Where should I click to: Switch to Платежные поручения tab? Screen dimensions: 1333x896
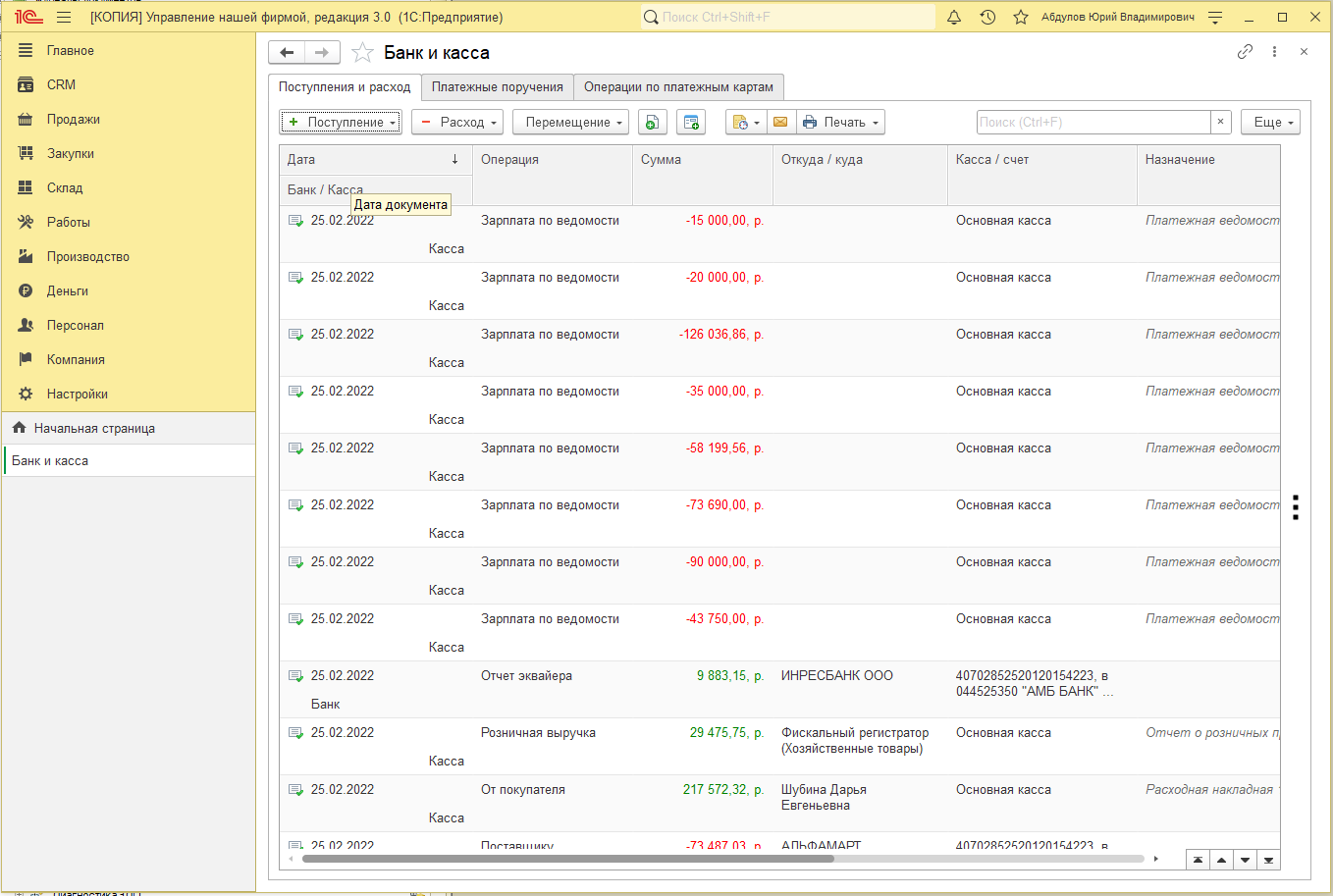tap(498, 87)
